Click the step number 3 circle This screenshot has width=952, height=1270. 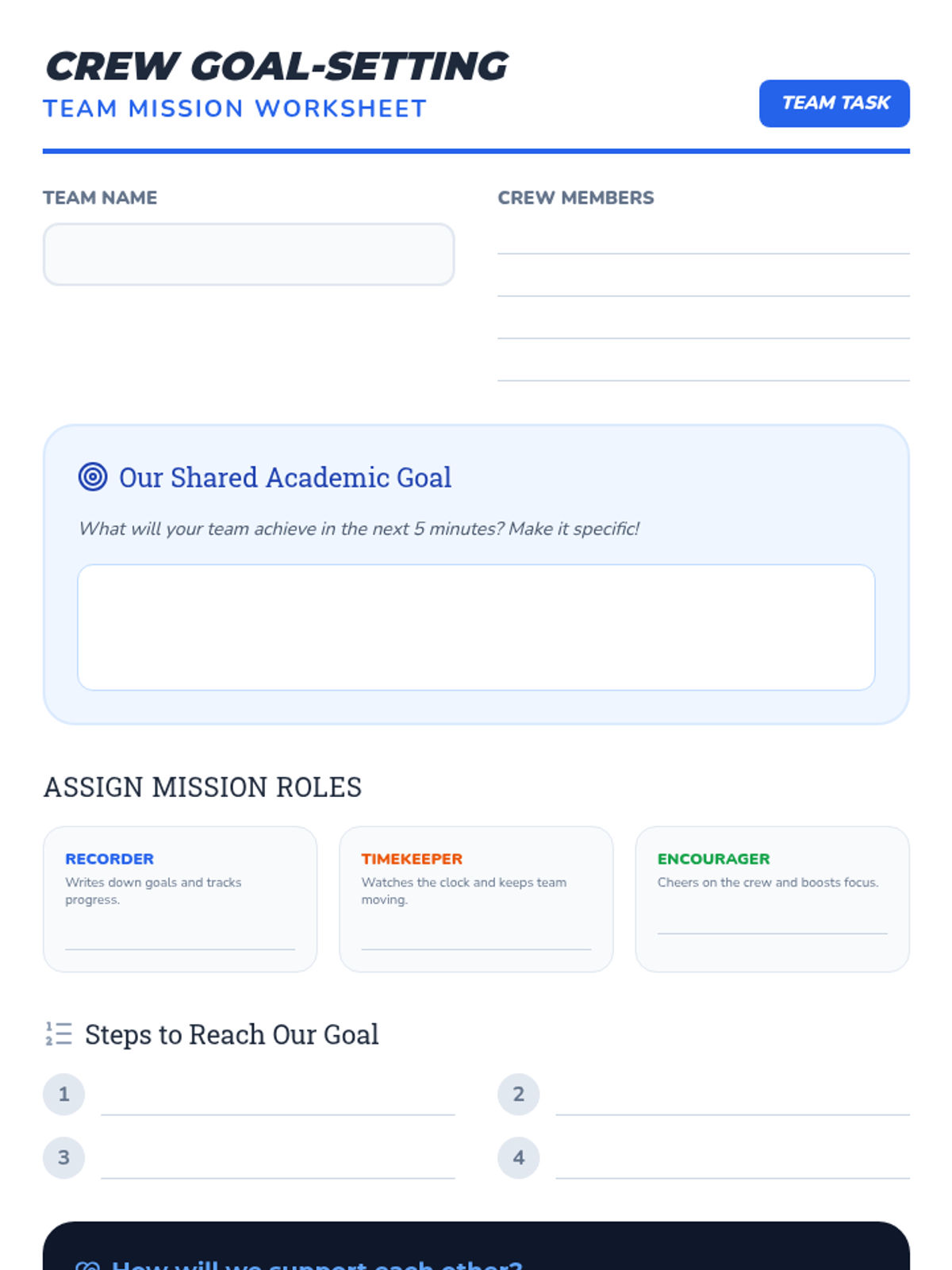pos(64,1158)
